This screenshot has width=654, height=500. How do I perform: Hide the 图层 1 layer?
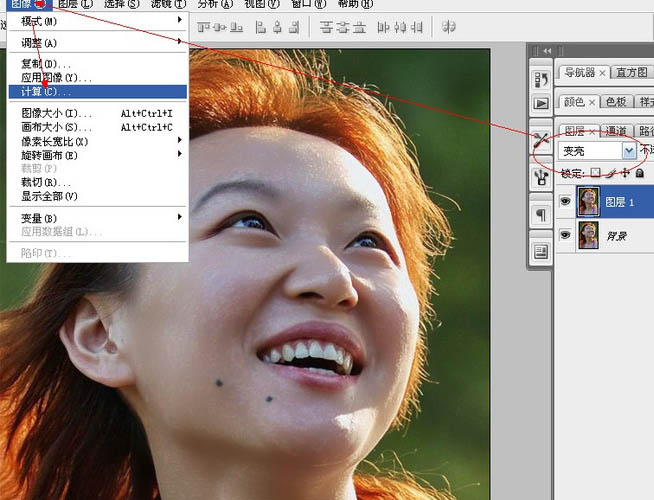point(565,201)
